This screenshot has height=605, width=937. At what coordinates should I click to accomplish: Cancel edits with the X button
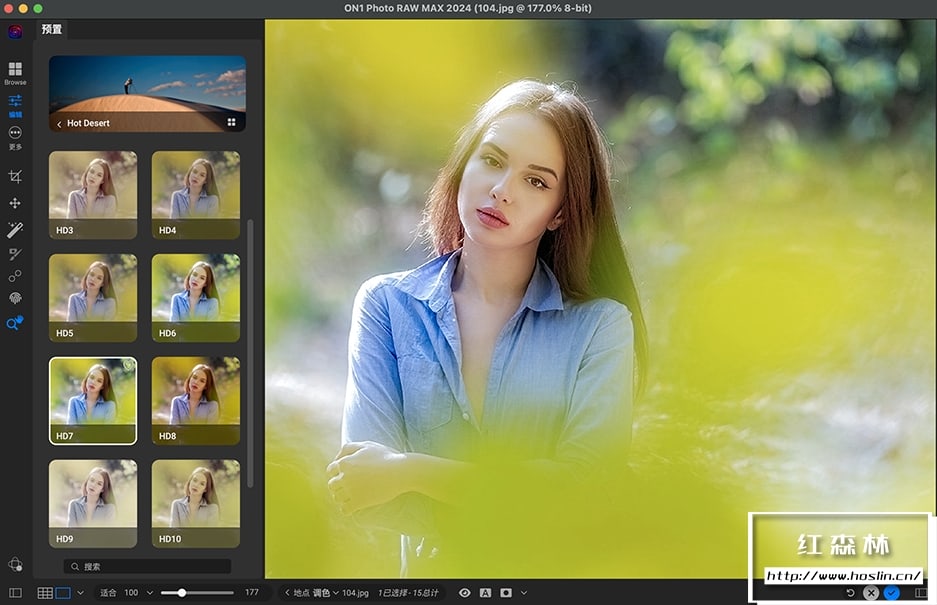(x=871, y=593)
